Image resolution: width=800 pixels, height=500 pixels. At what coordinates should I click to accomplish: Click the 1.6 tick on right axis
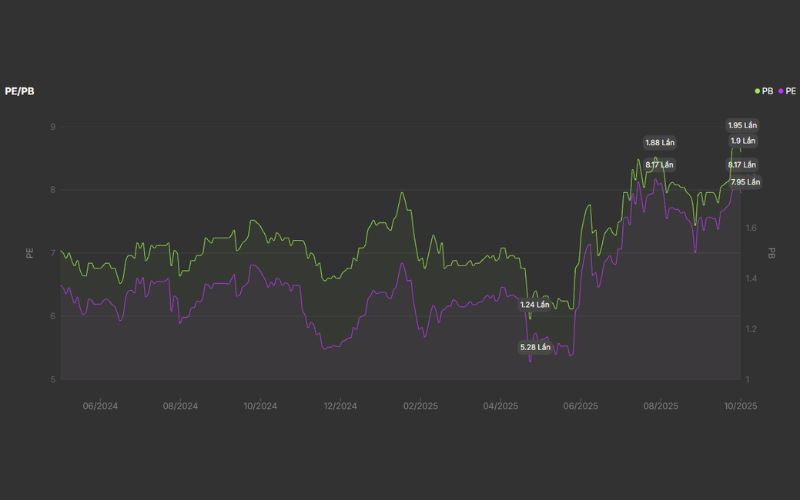click(751, 228)
